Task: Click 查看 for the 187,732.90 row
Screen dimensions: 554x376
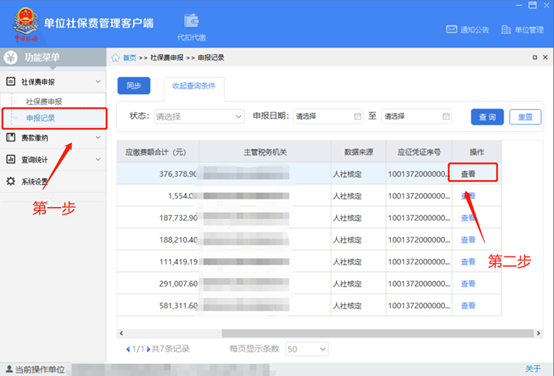Action: coord(468,218)
